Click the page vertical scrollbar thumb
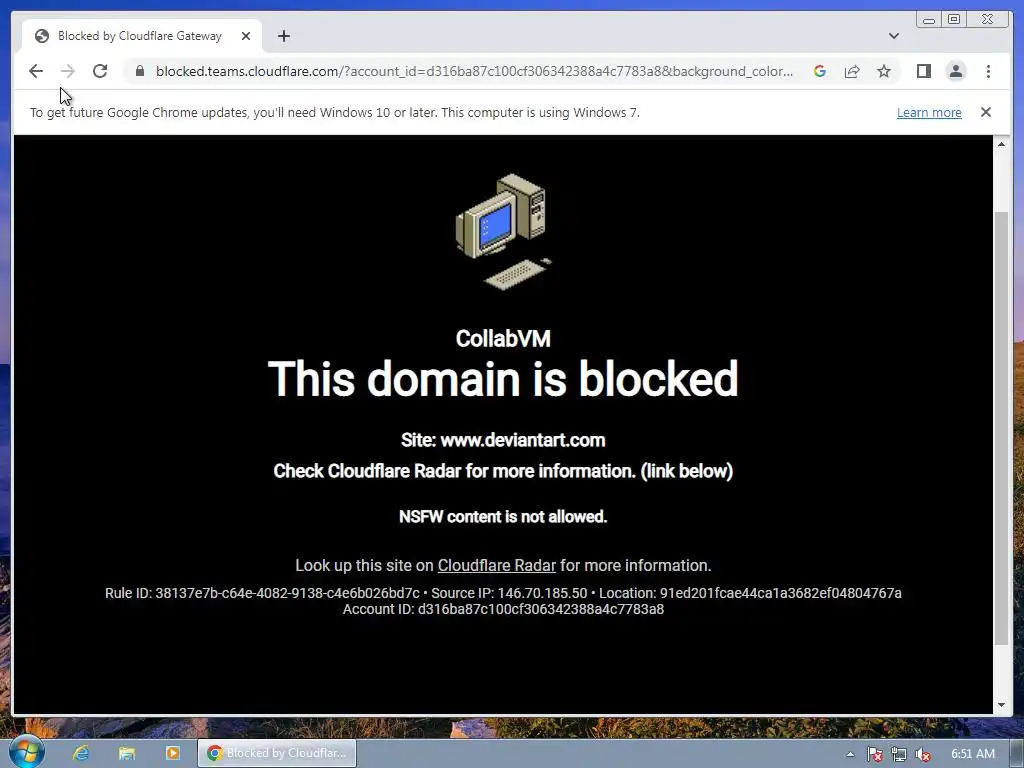 click(1000, 428)
